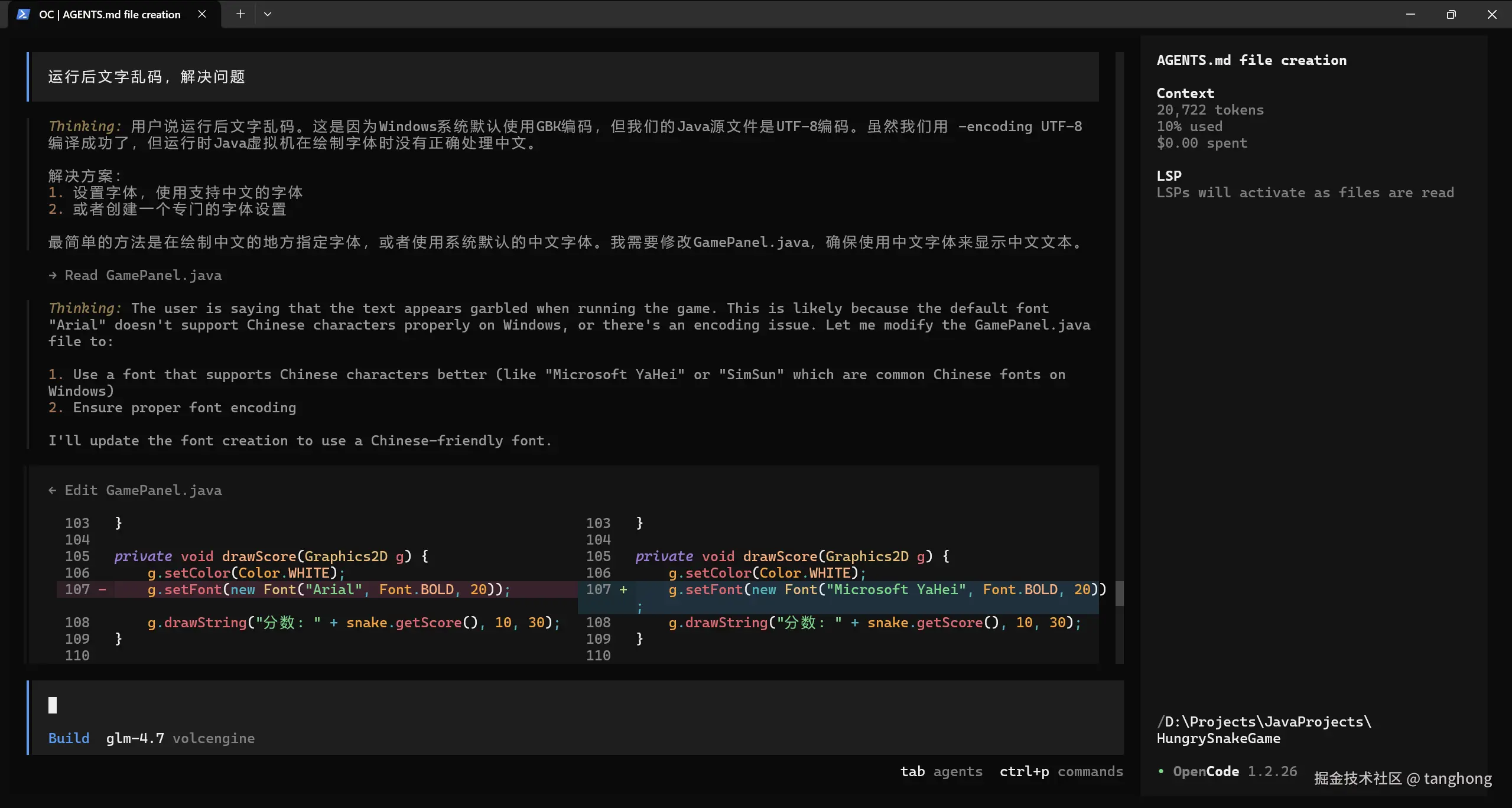Expand the new tab profile dropdown
The height and width of the screenshot is (808, 1512).
pyautogui.click(x=268, y=14)
